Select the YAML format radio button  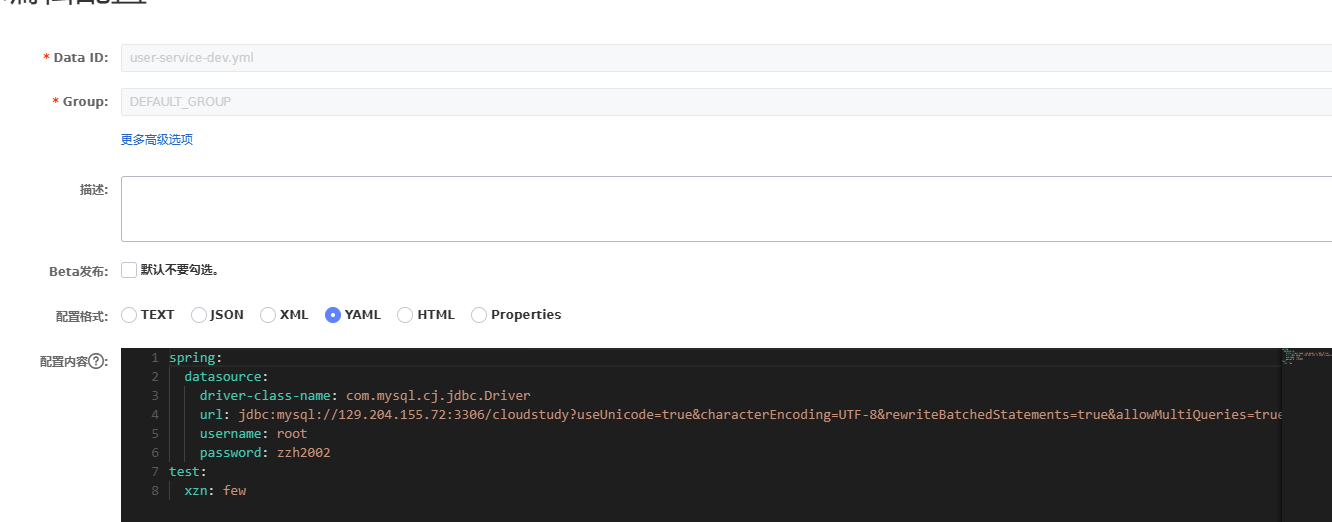point(333,315)
